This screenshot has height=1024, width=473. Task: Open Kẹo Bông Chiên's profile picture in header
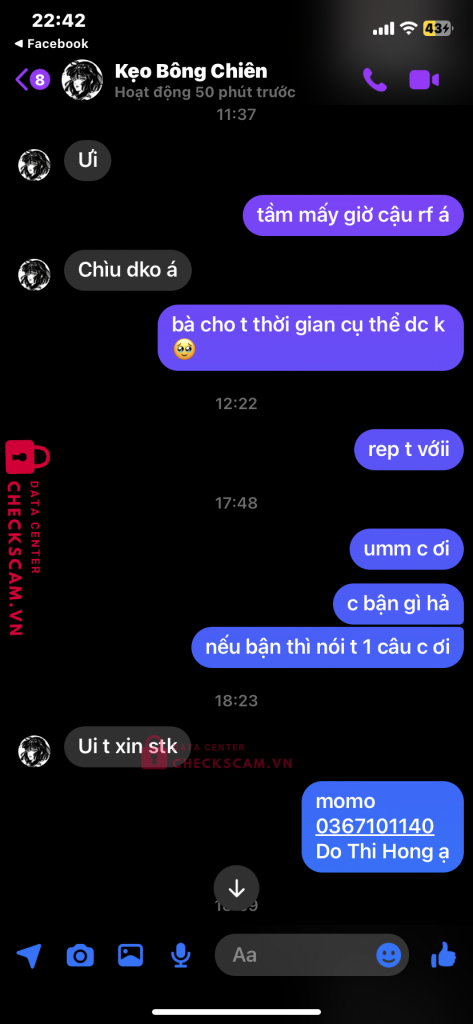click(83, 80)
